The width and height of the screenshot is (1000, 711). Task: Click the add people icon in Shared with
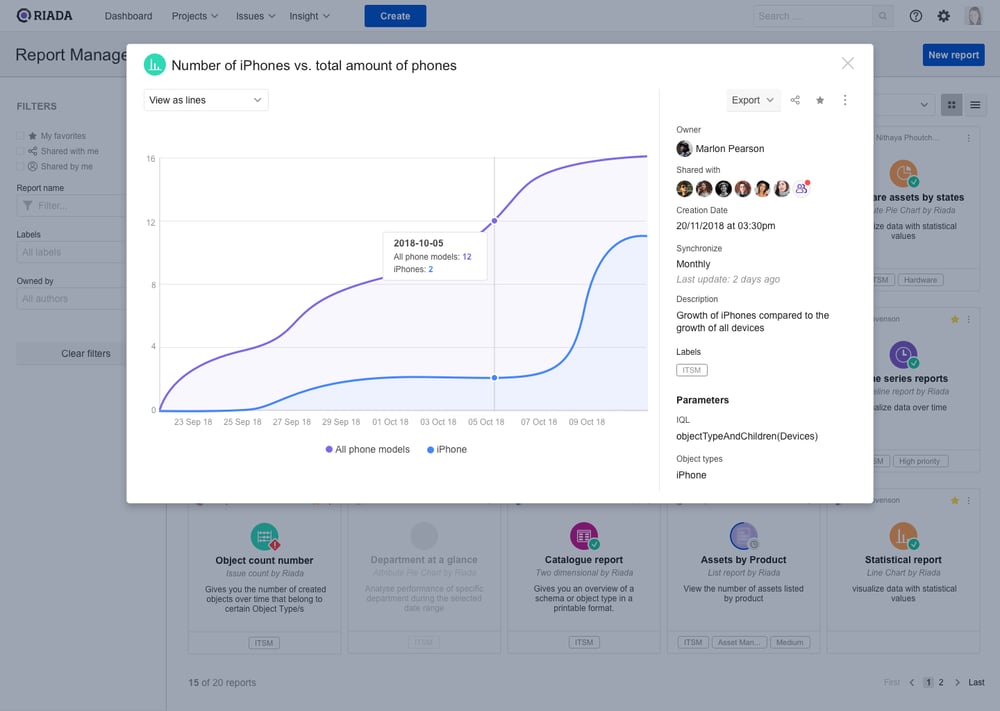(802, 189)
